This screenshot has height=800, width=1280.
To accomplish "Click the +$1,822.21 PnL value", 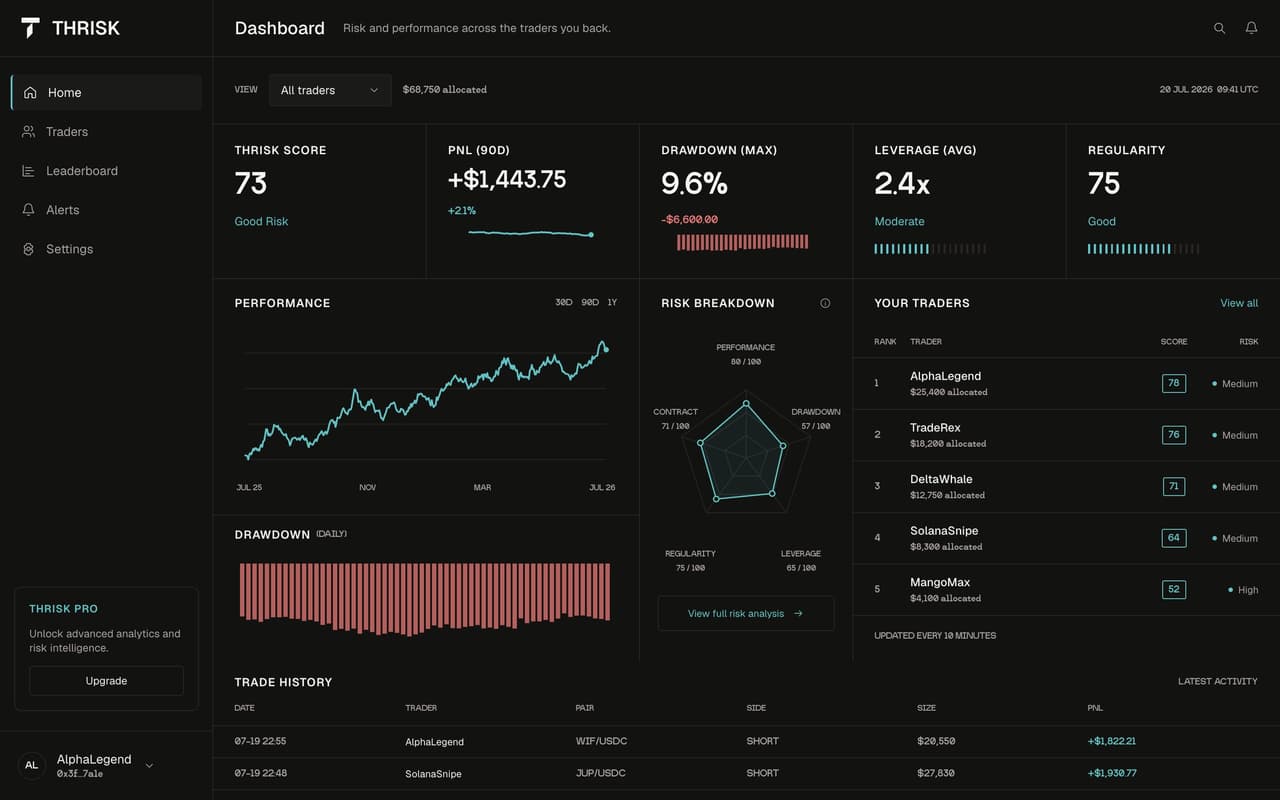I will pos(1112,741).
